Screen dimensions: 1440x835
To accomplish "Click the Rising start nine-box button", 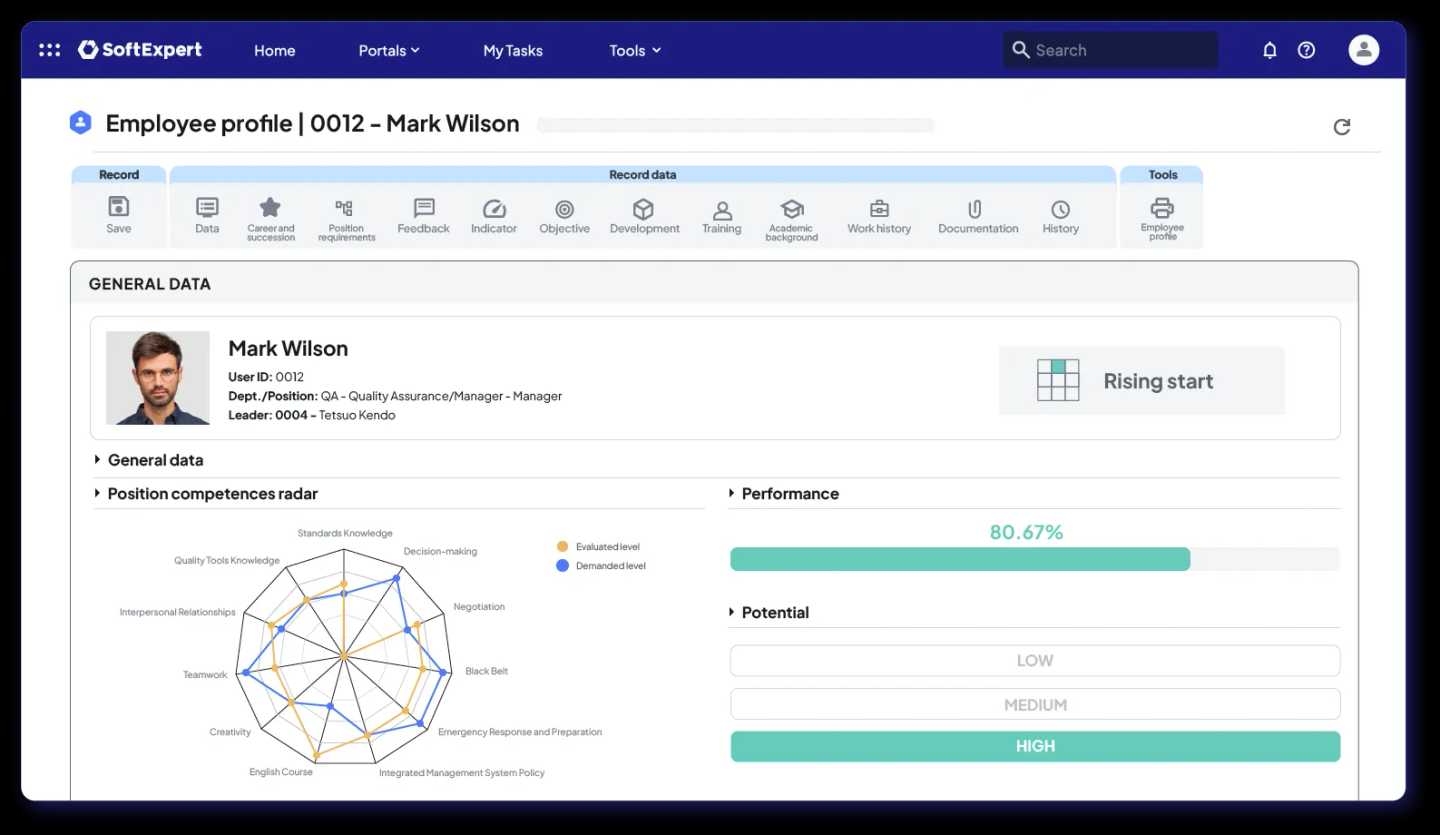I will [x=1141, y=381].
